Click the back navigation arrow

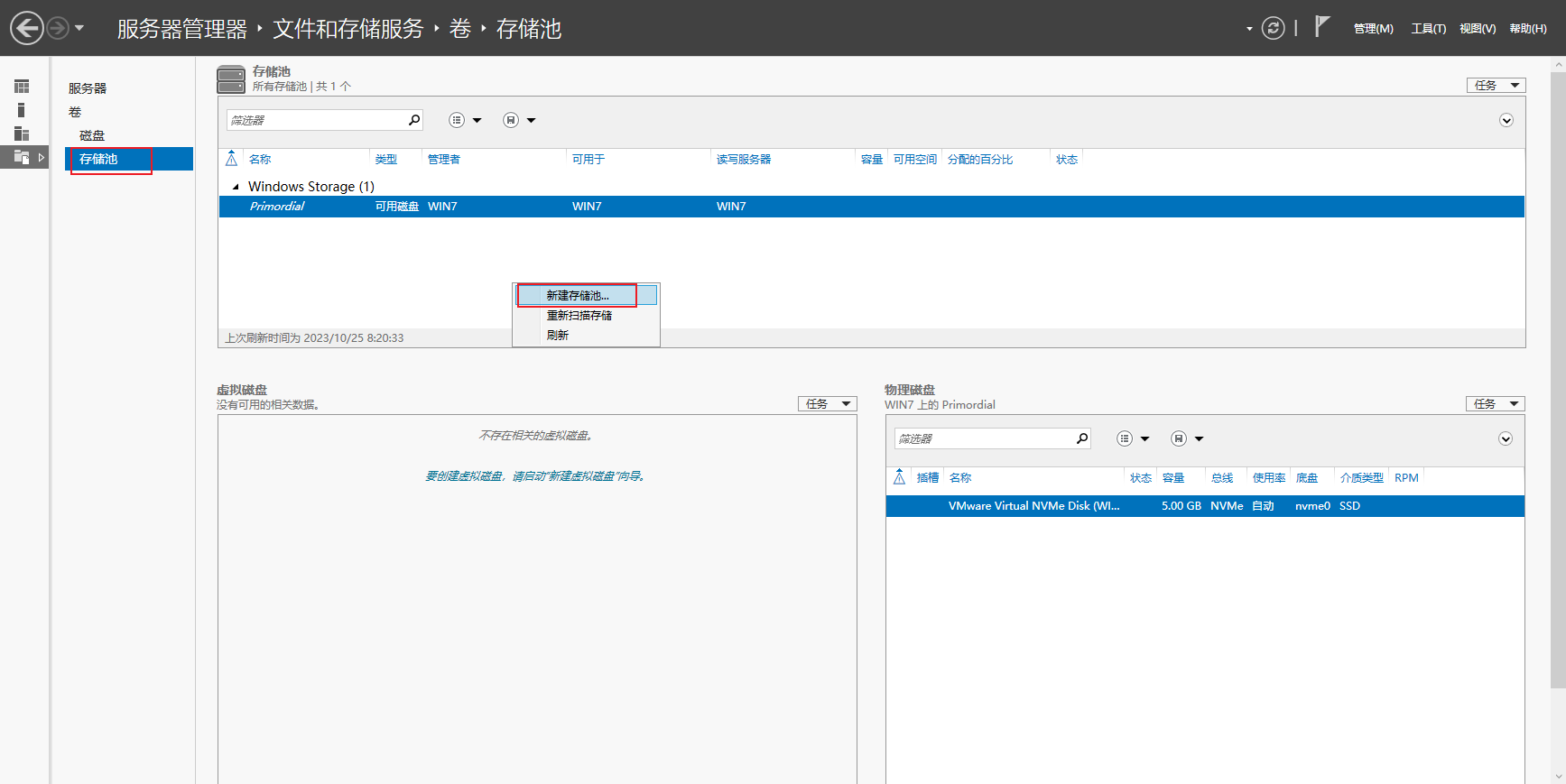click(27, 28)
